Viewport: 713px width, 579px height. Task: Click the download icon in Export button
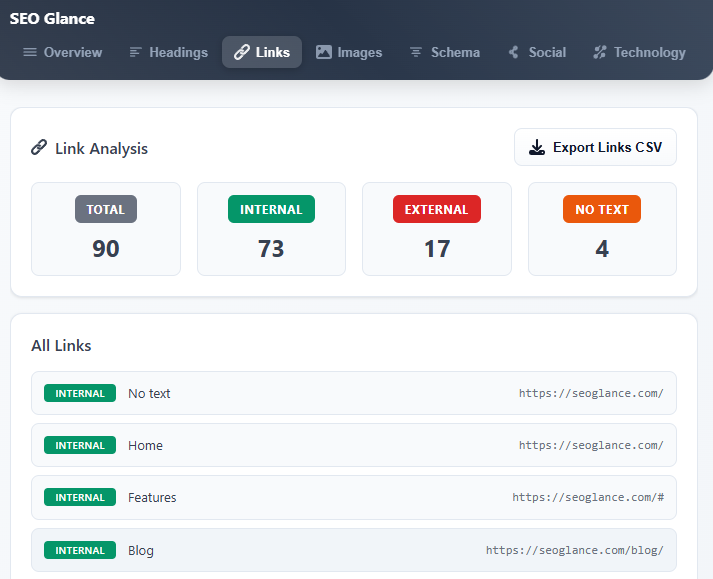pos(537,147)
